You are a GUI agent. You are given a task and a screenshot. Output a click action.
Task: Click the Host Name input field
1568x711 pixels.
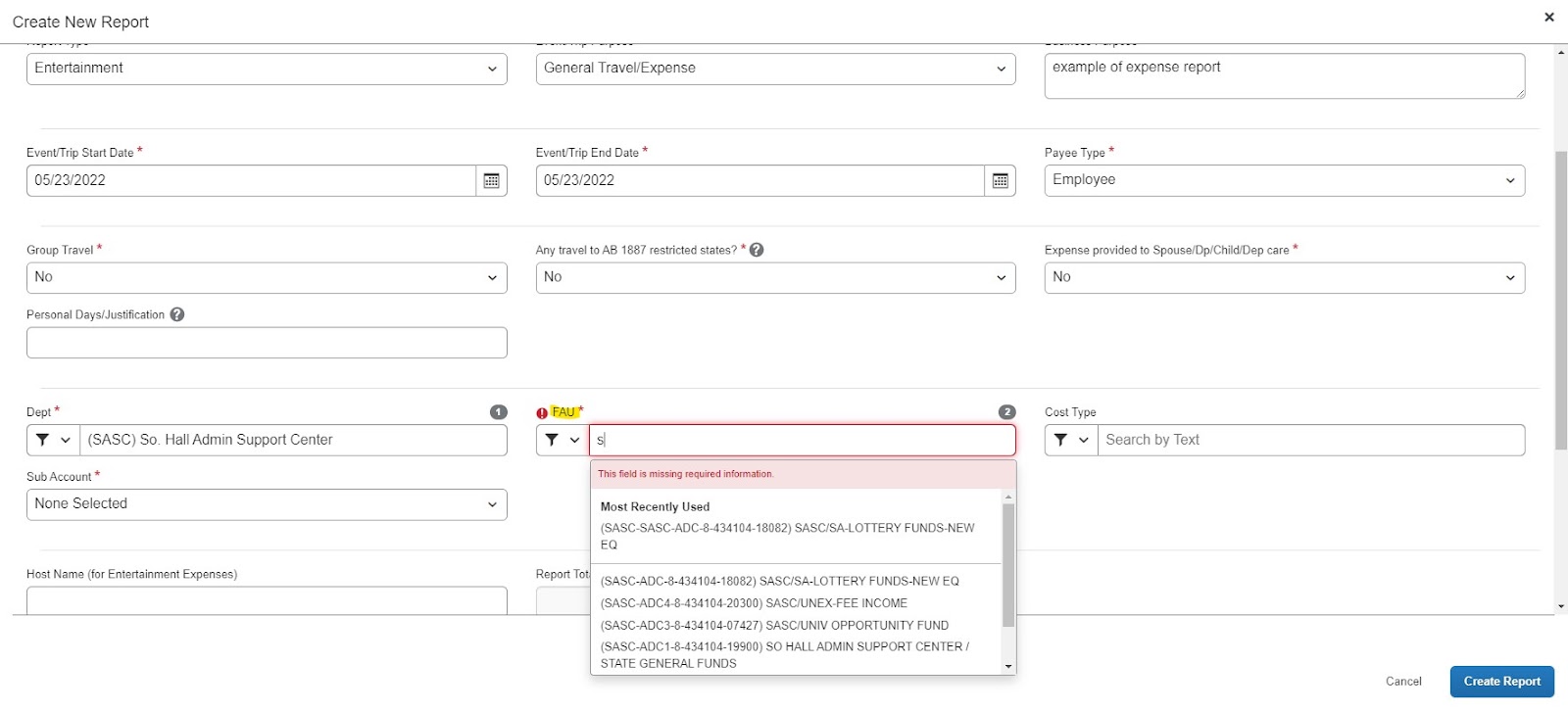[x=267, y=600]
